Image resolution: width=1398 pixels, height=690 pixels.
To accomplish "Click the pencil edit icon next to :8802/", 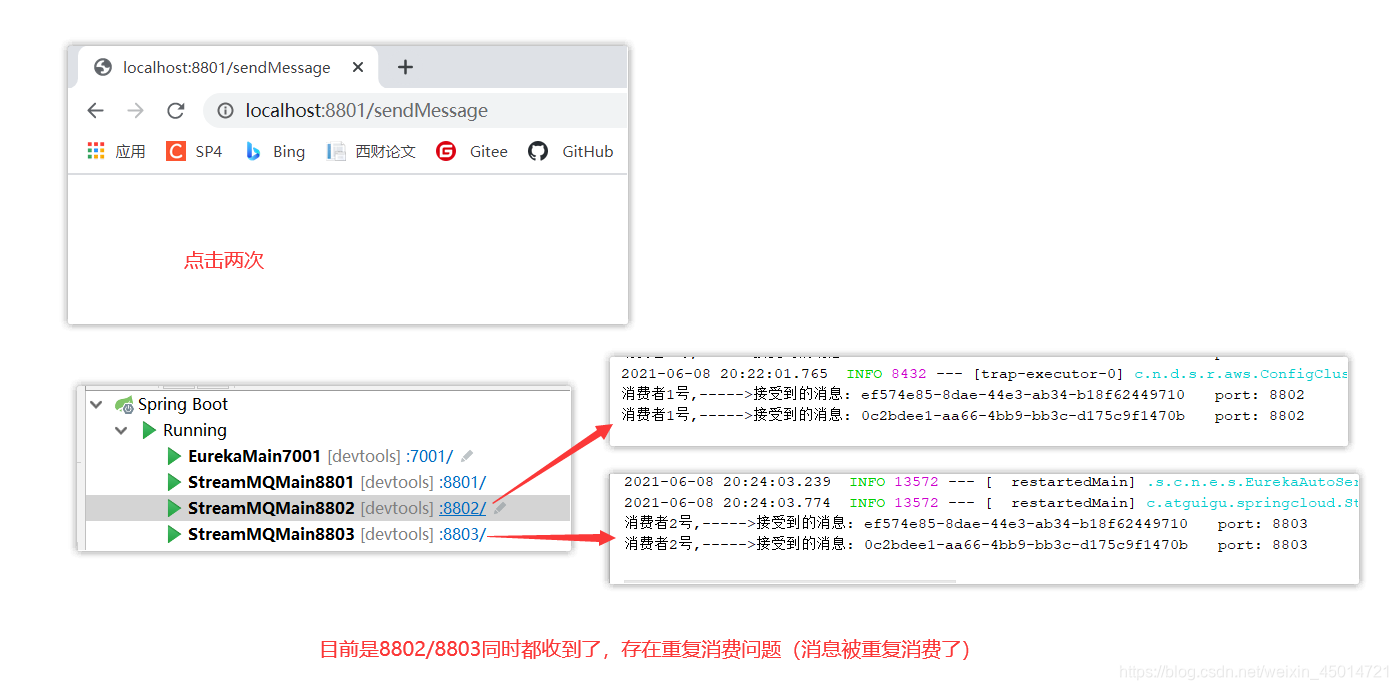I will (499, 507).
